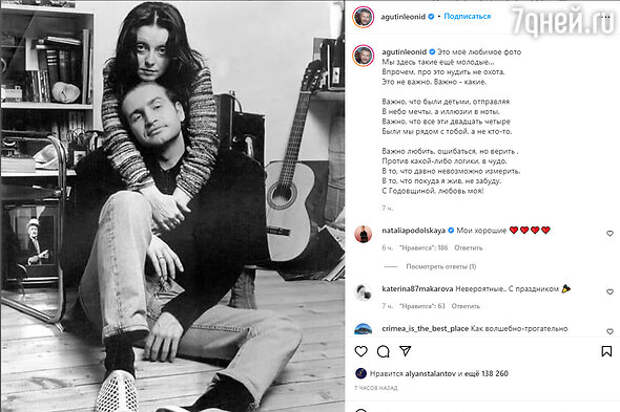Screen dimensions: 620x412
Task: Open crimea_is_the_best_place username link
Action: click(x=425, y=329)
